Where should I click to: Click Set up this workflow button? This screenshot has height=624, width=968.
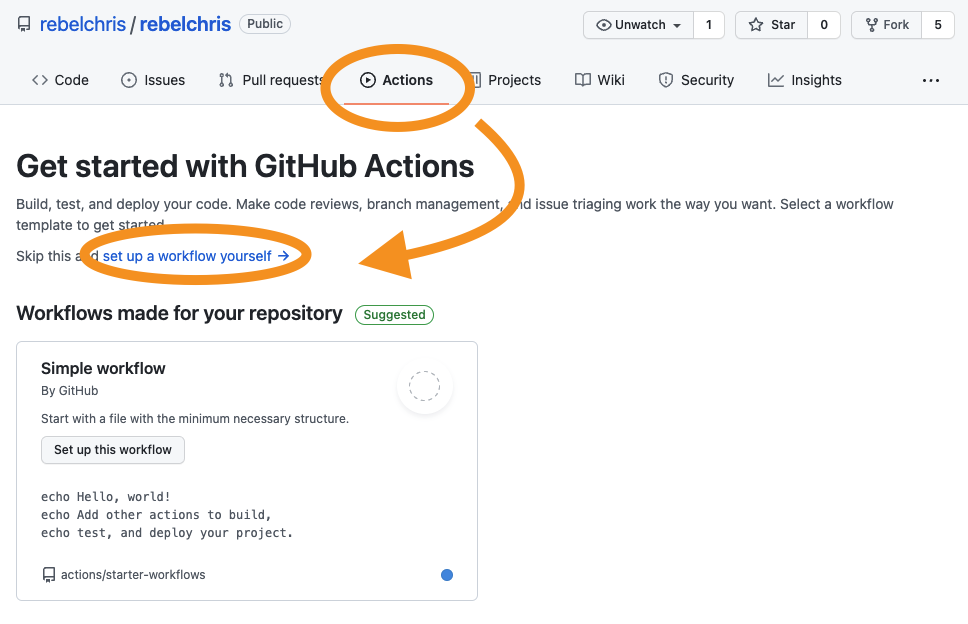coord(113,450)
